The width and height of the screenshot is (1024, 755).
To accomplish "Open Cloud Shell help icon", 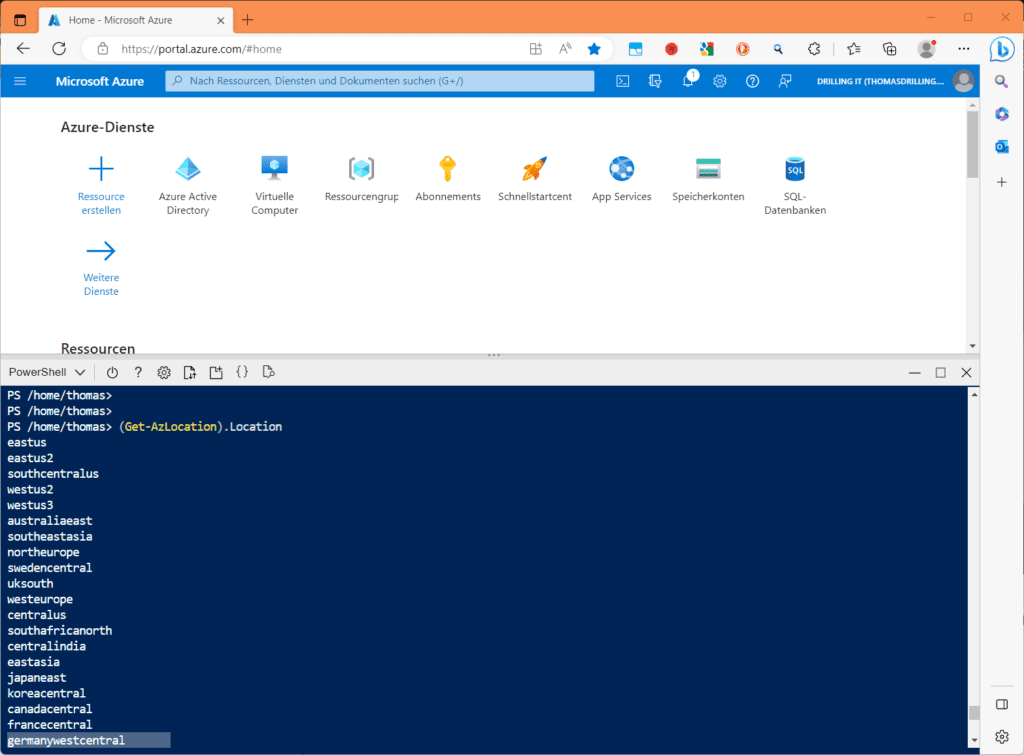I will pos(138,372).
